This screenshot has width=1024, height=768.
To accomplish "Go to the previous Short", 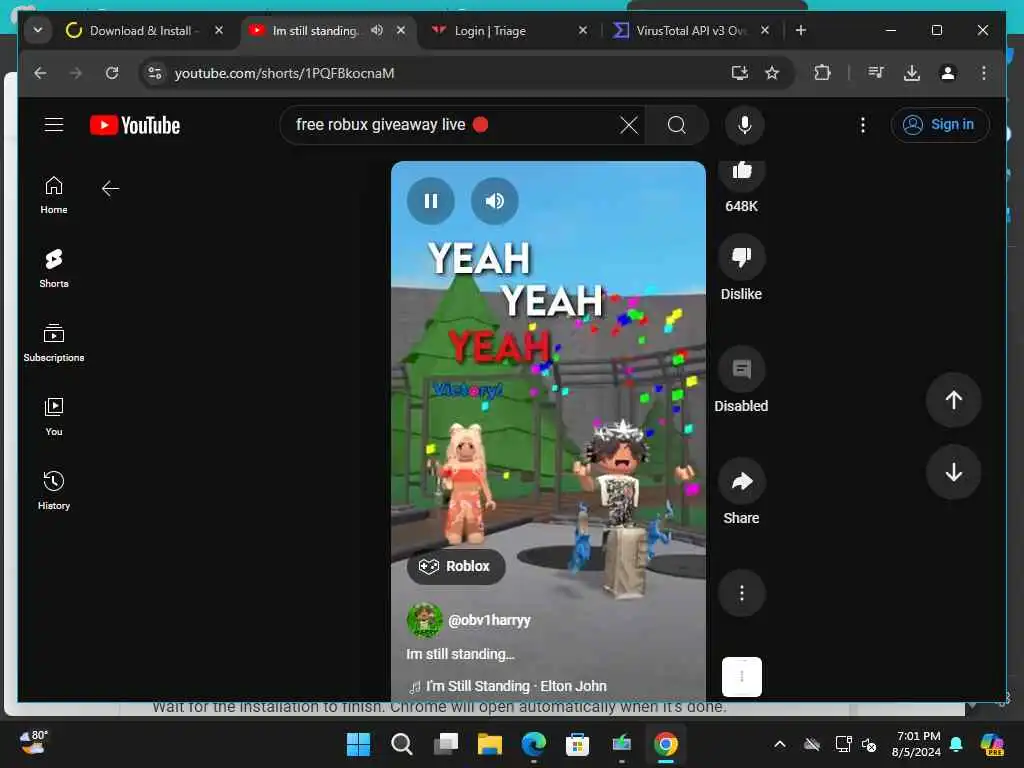I will point(953,400).
